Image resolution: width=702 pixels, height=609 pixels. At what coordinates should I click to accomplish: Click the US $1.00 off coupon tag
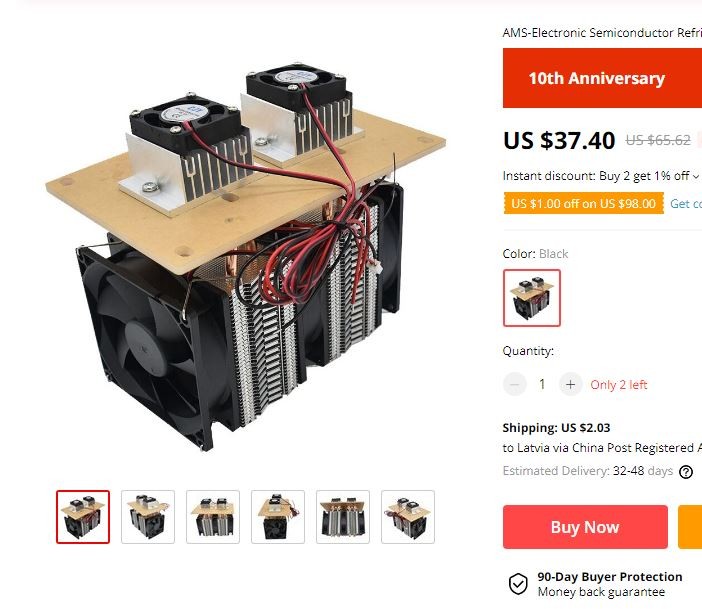[x=584, y=203]
